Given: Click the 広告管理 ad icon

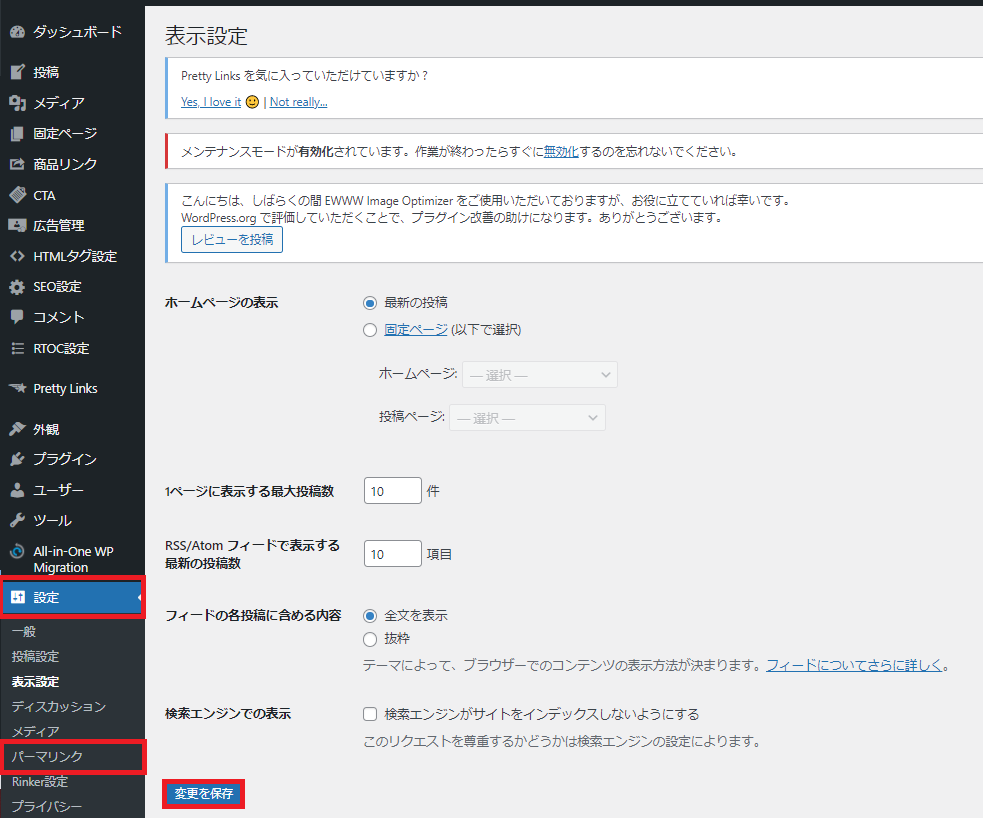Looking at the screenshot, I should [x=18, y=226].
